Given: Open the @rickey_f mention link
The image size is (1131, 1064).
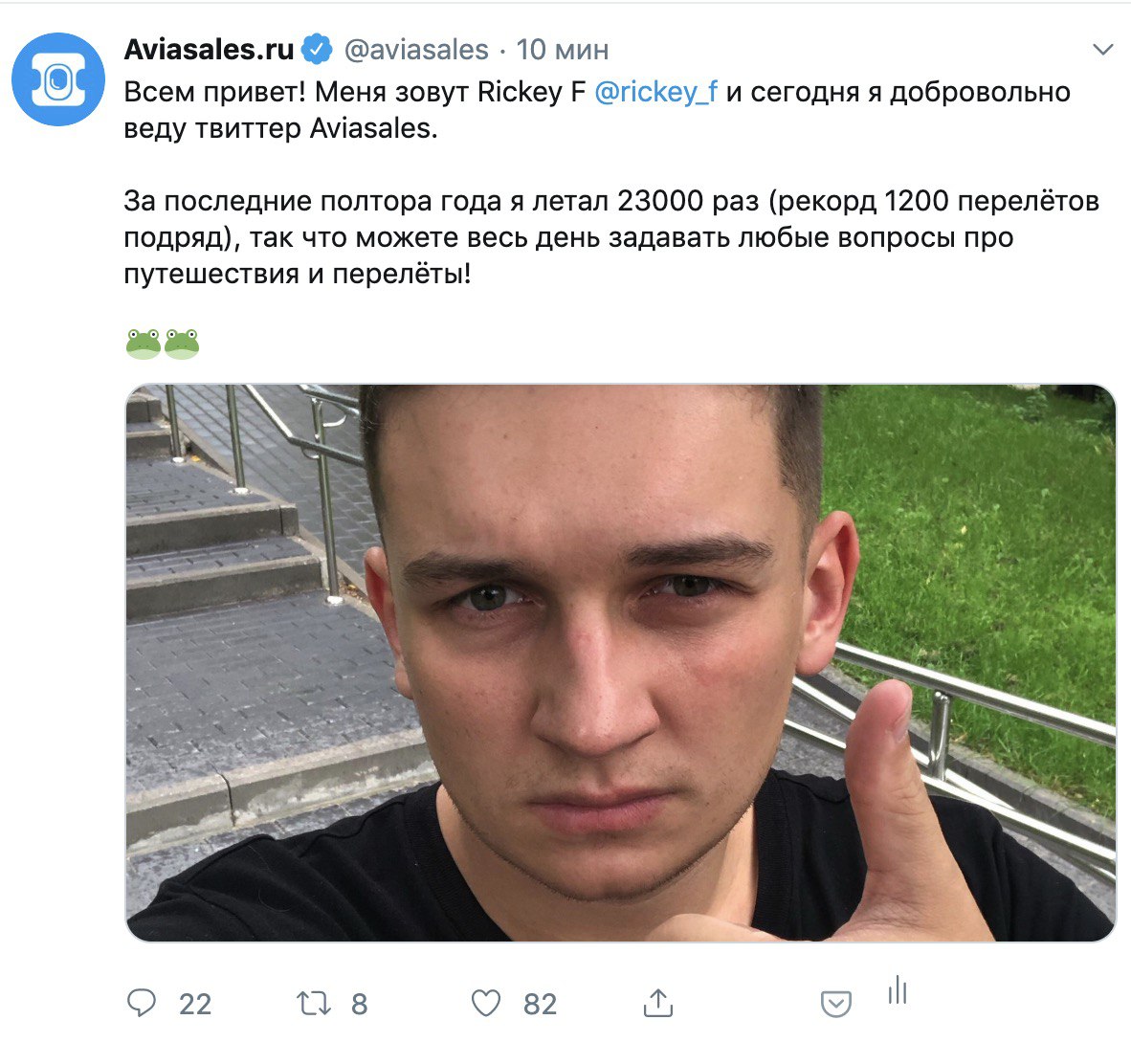Looking at the screenshot, I should coord(655,92).
